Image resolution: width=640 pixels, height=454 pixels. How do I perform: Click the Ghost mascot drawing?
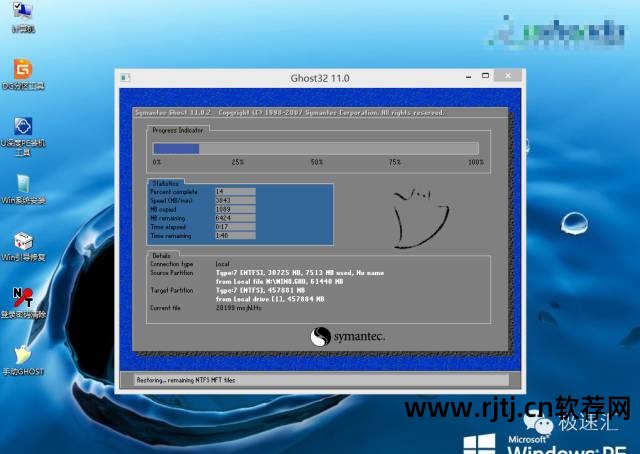pos(420,218)
